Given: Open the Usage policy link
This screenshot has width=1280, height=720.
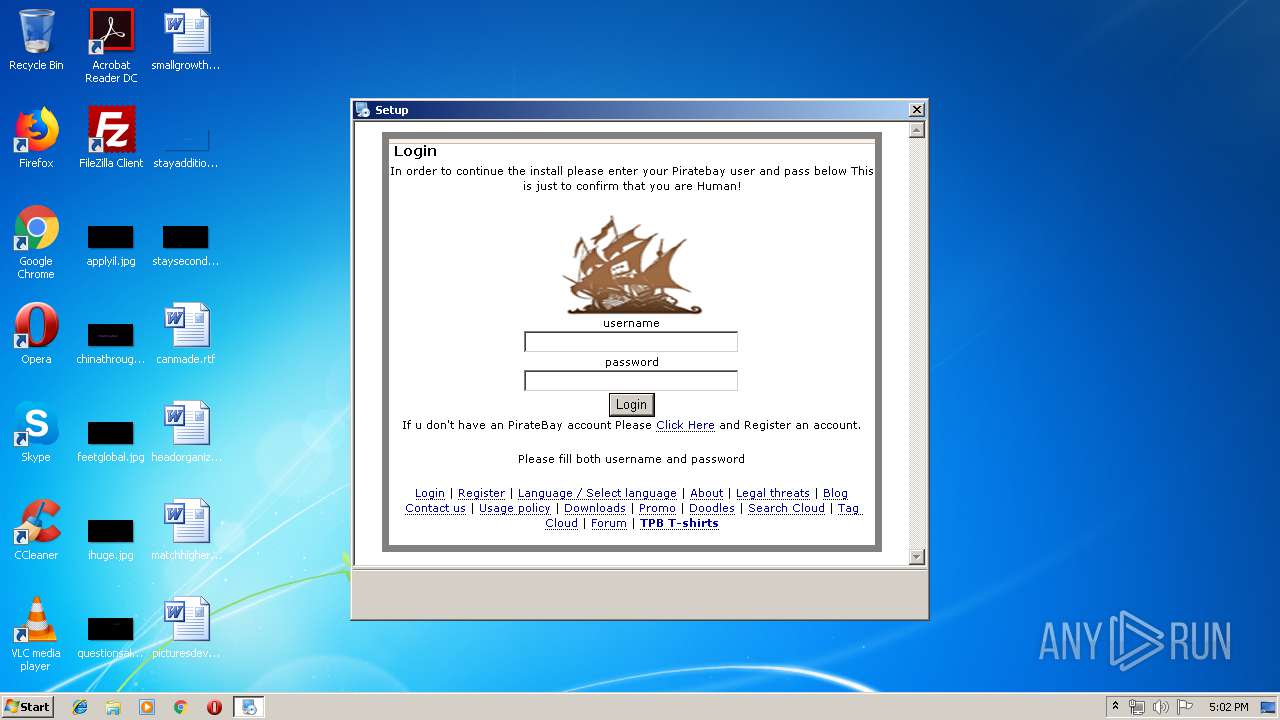Looking at the screenshot, I should coord(515,508).
